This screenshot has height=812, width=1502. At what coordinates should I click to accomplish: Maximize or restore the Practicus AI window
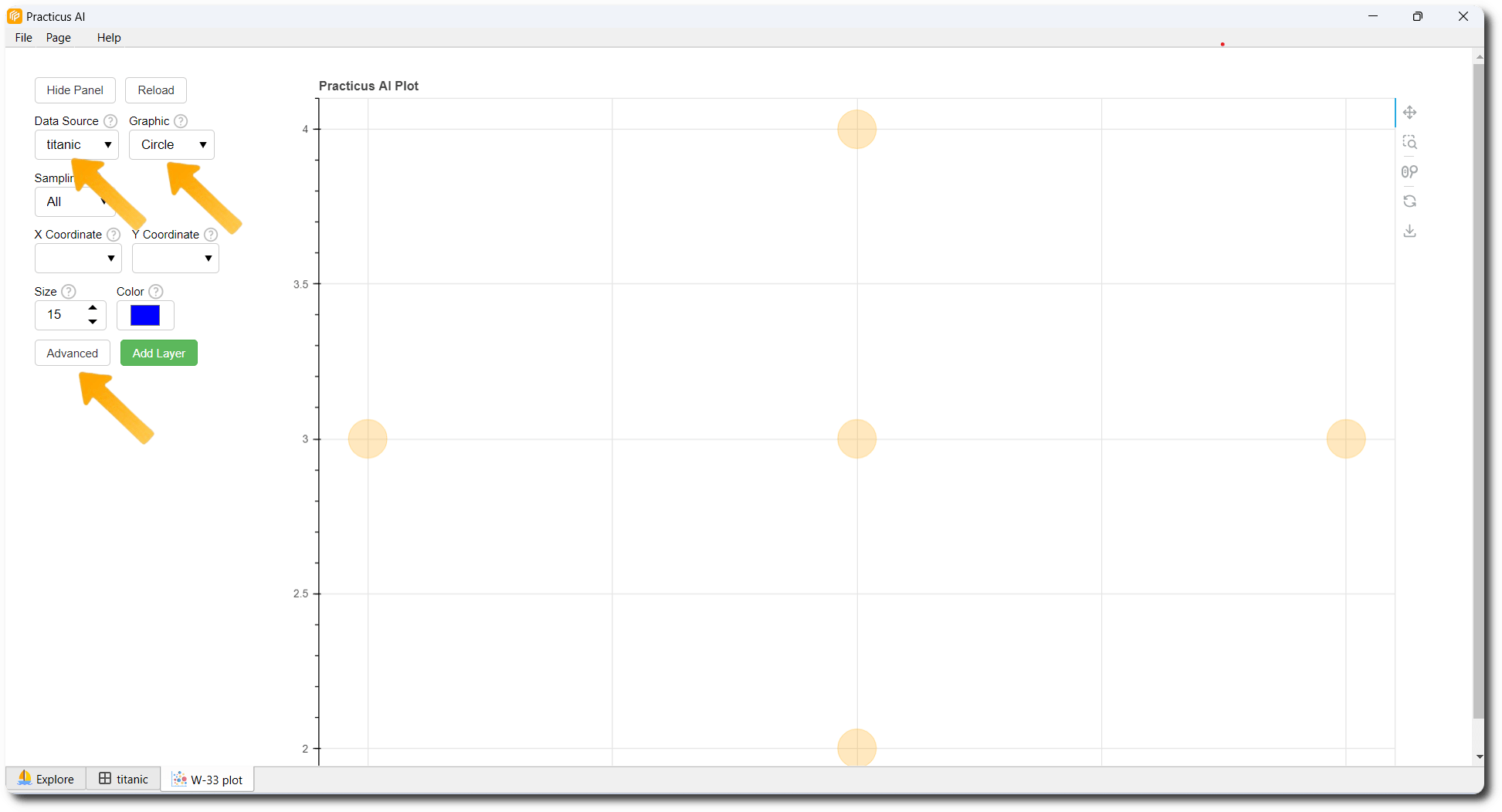(1418, 16)
